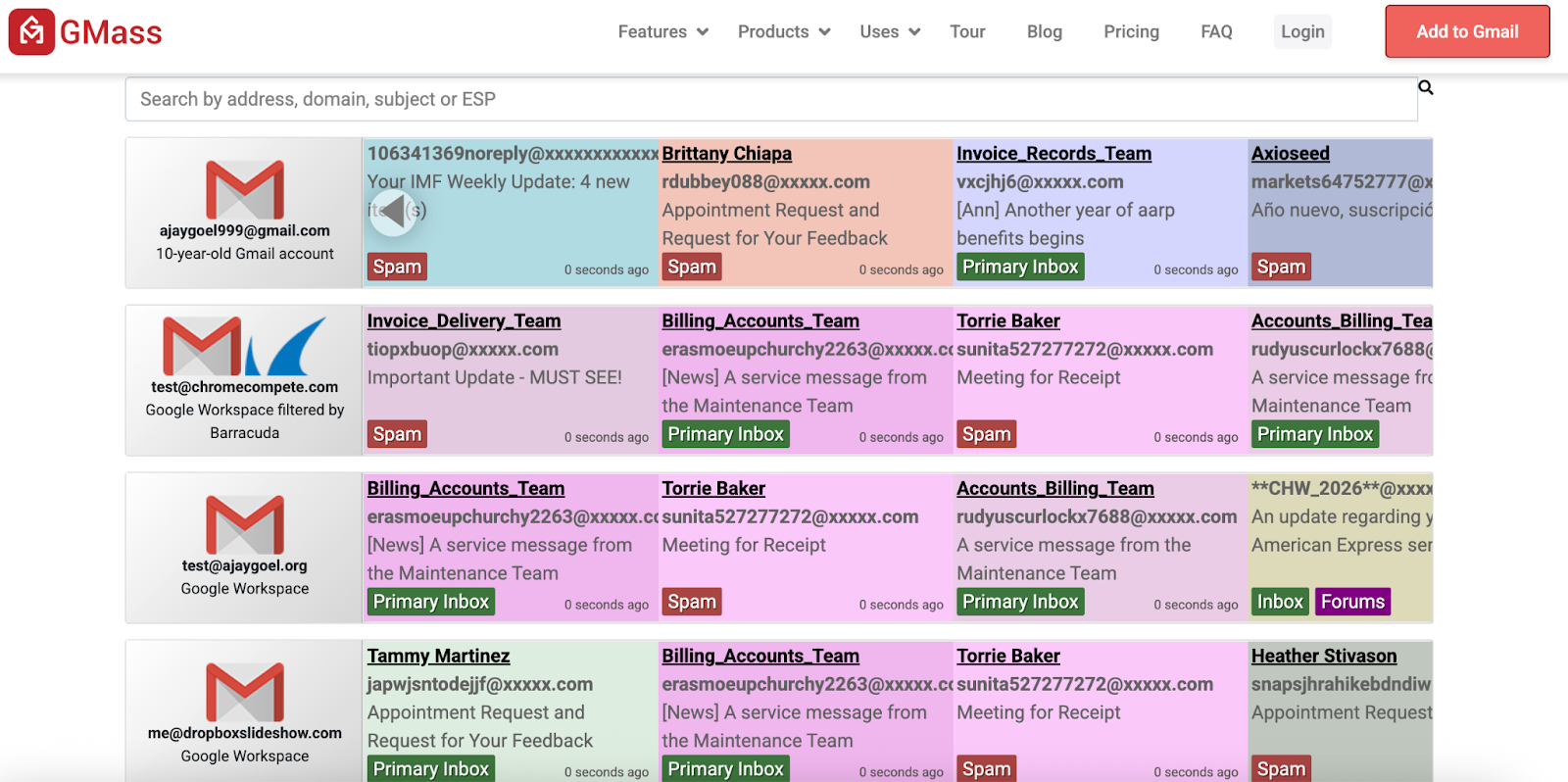Open the Axioseed sender link
Viewport: 1568px width, 782px height.
click(x=1290, y=153)
